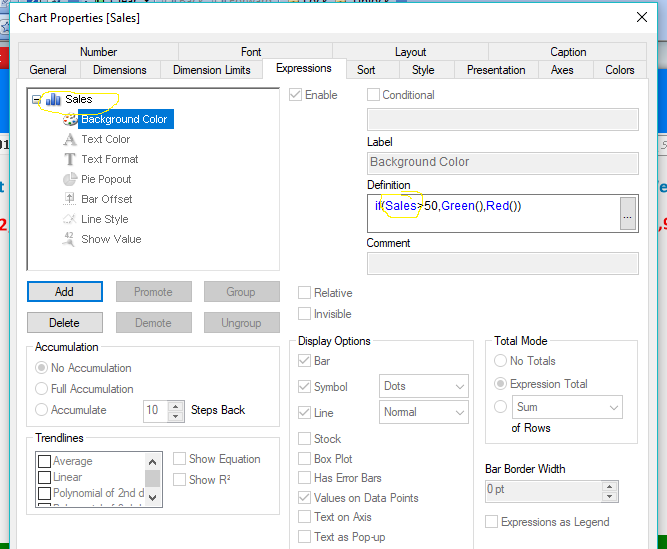Check the Average trendline option
667x549 pixels.
coord(44,462)
